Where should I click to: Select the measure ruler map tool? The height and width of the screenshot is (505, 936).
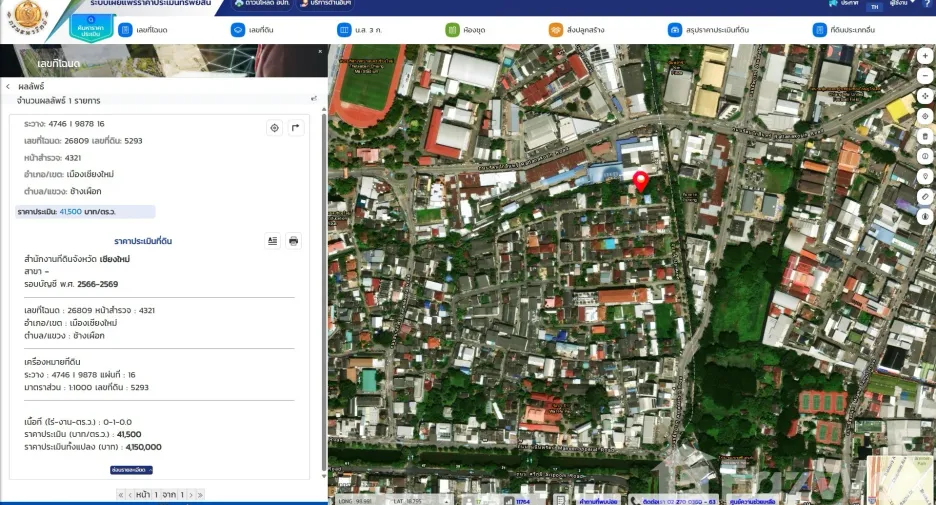925,196
